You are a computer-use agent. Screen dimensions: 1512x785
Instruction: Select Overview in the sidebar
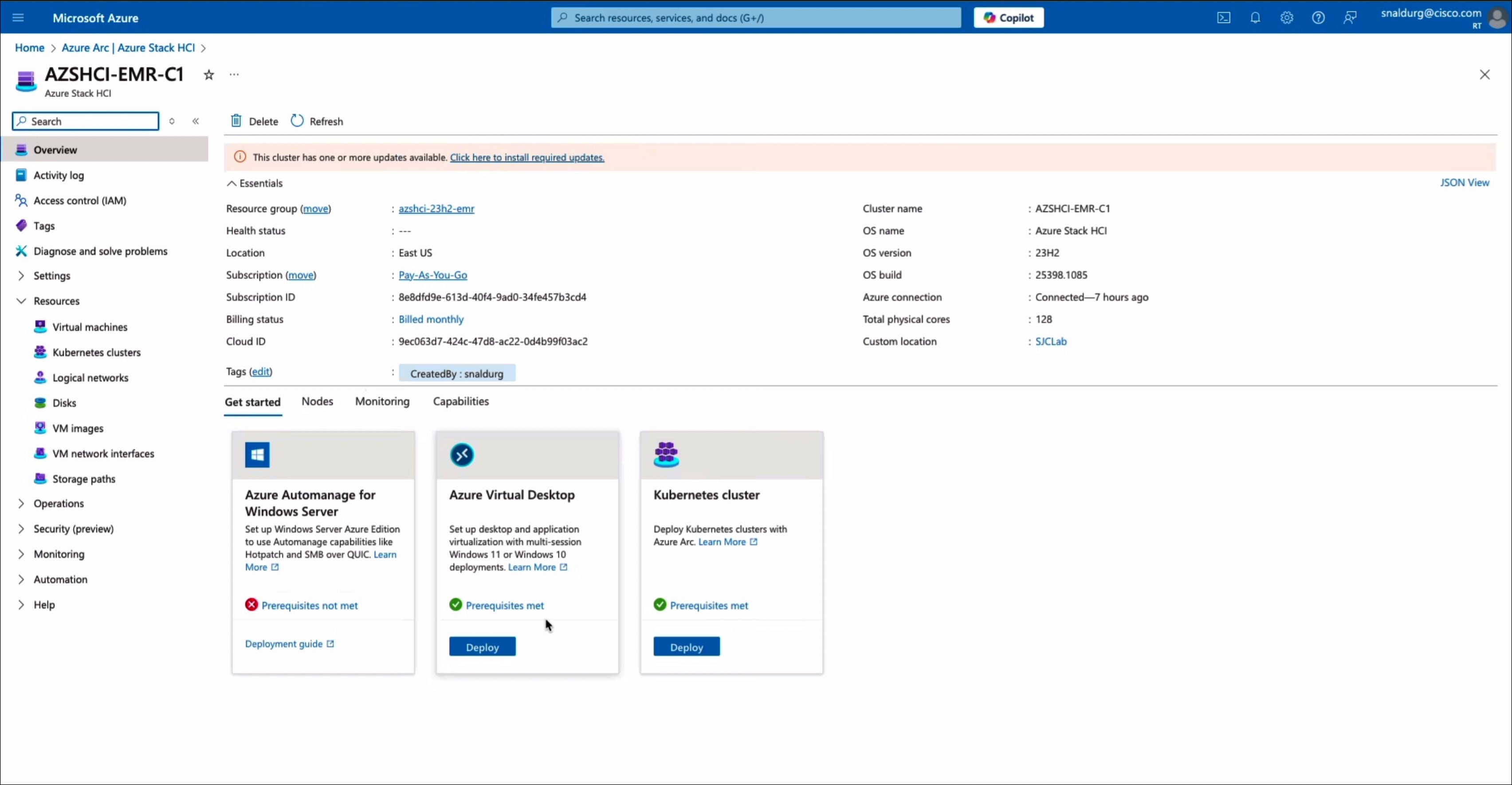tap(105, 149)
